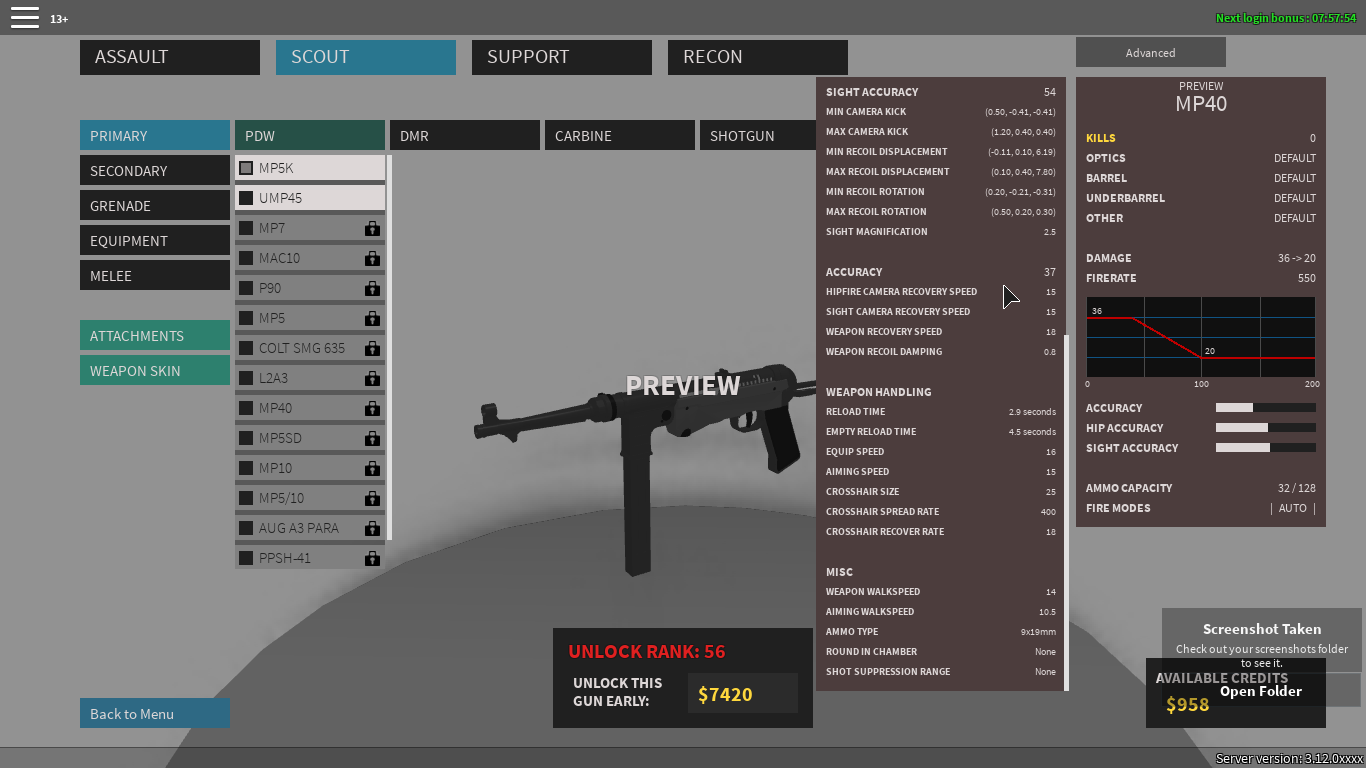Click the lock icon on MP10 row
The height and width of the screenshot is (768, 1366).
(372, 468)
